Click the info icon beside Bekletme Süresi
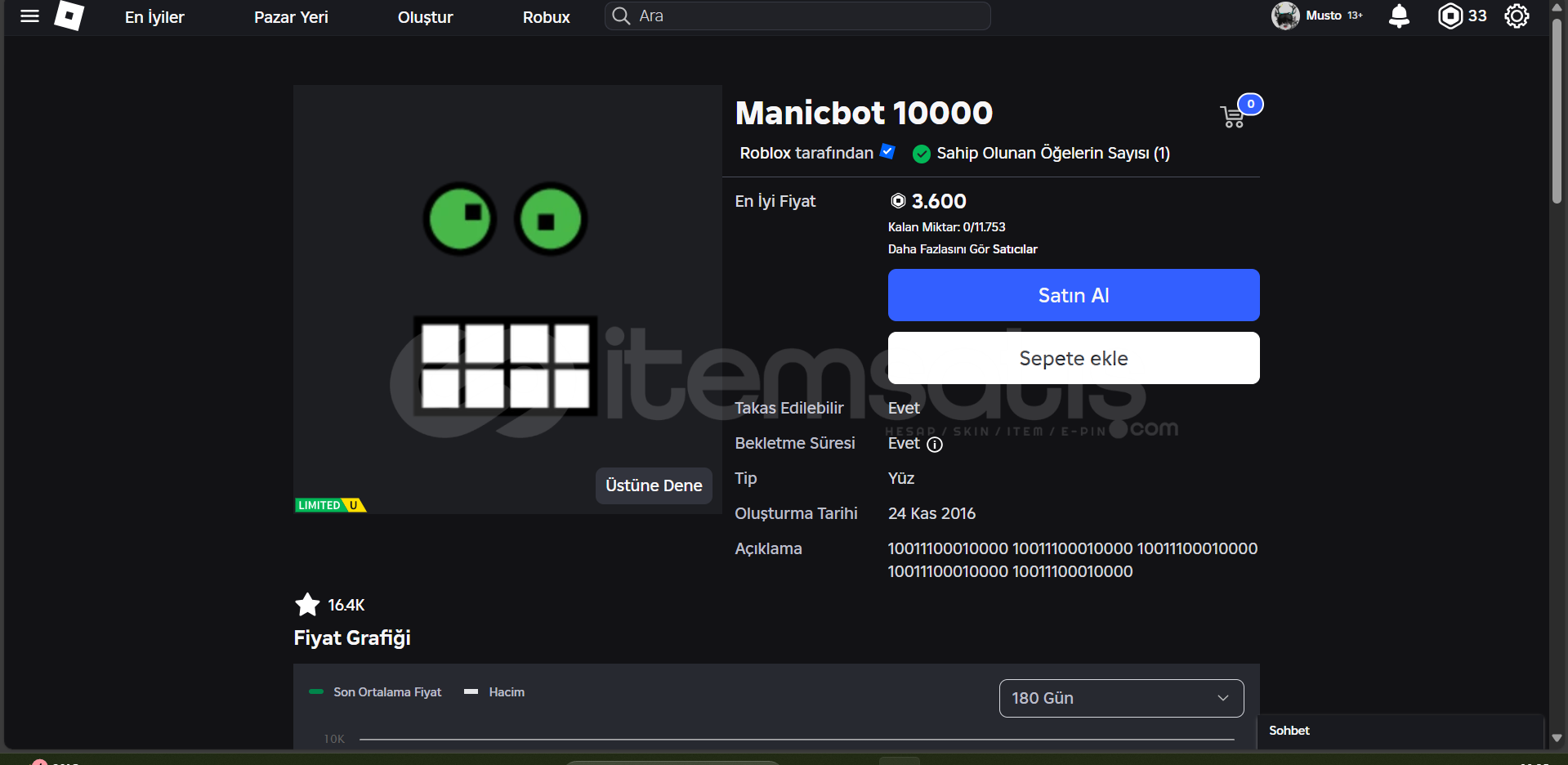Viewport: 1568px width, 765px height. [x=935, y=445]
